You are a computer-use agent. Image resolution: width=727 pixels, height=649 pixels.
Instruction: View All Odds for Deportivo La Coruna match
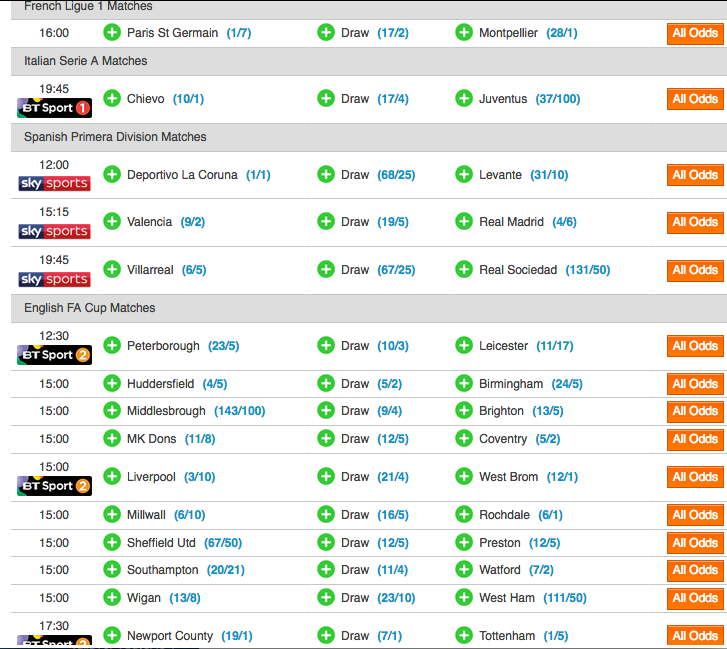click(695, 175)
